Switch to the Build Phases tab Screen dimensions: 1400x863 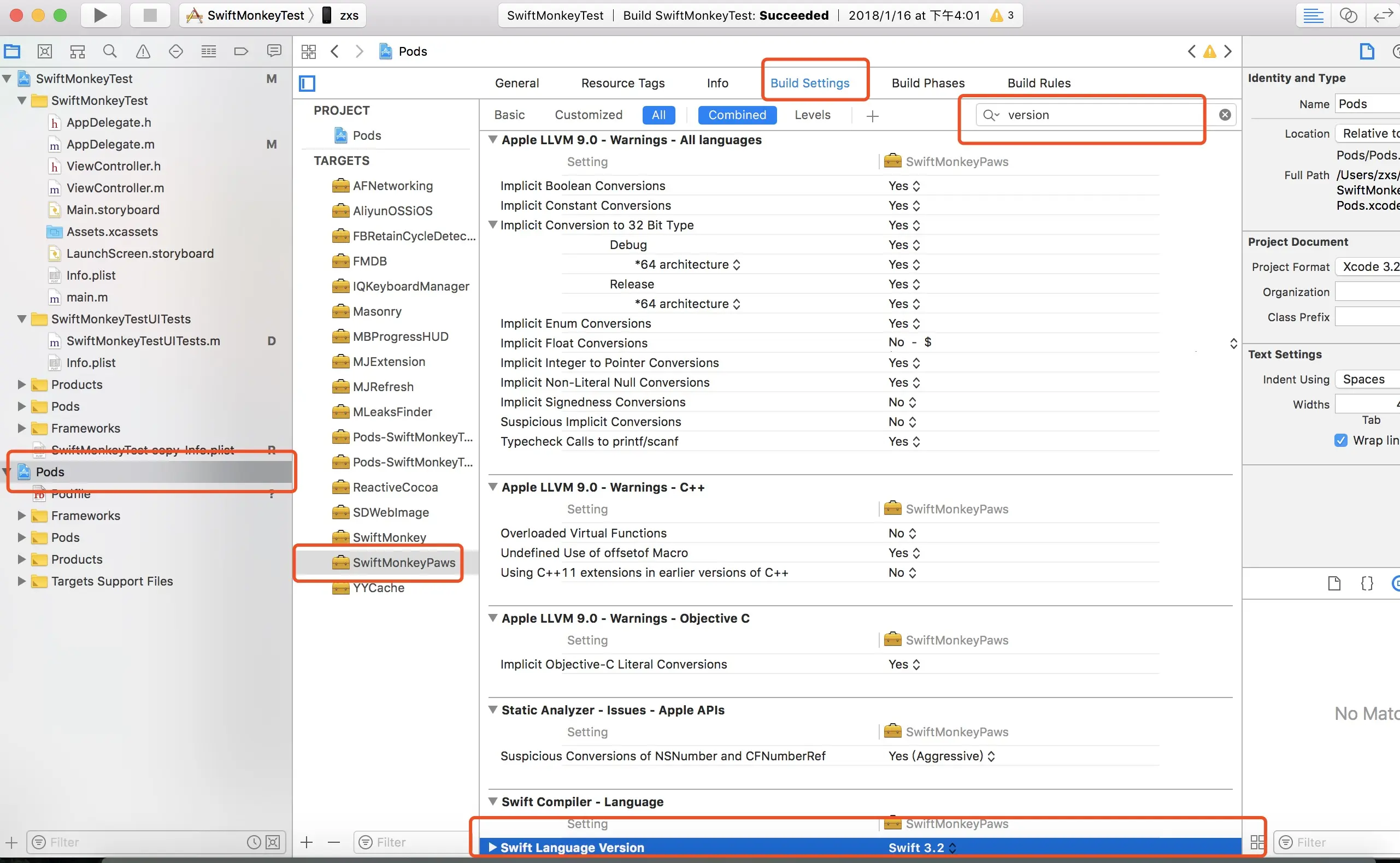click(928, 84)
